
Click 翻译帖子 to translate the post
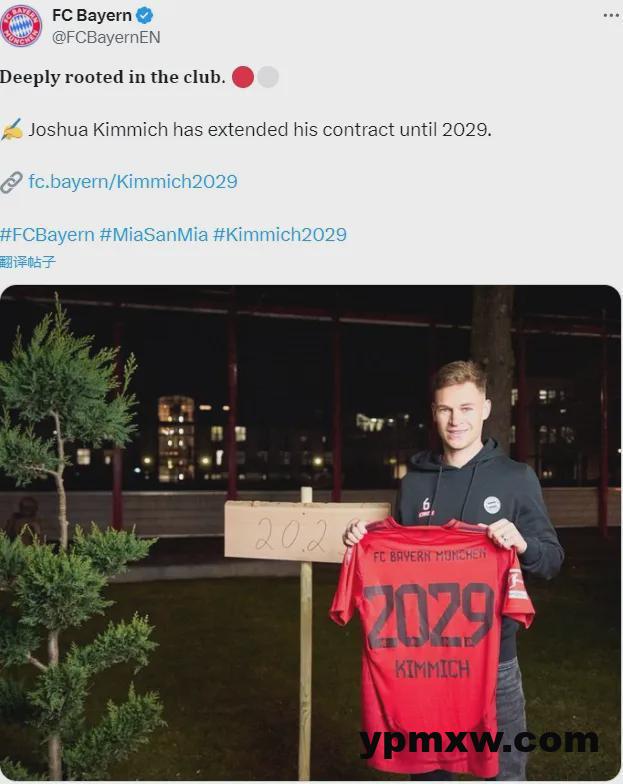[28, 262]
